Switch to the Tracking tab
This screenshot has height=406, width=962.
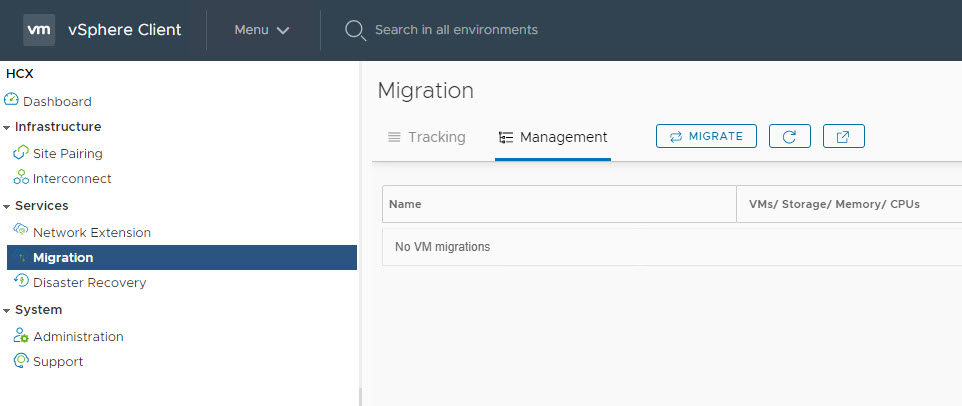pos(427,137)
